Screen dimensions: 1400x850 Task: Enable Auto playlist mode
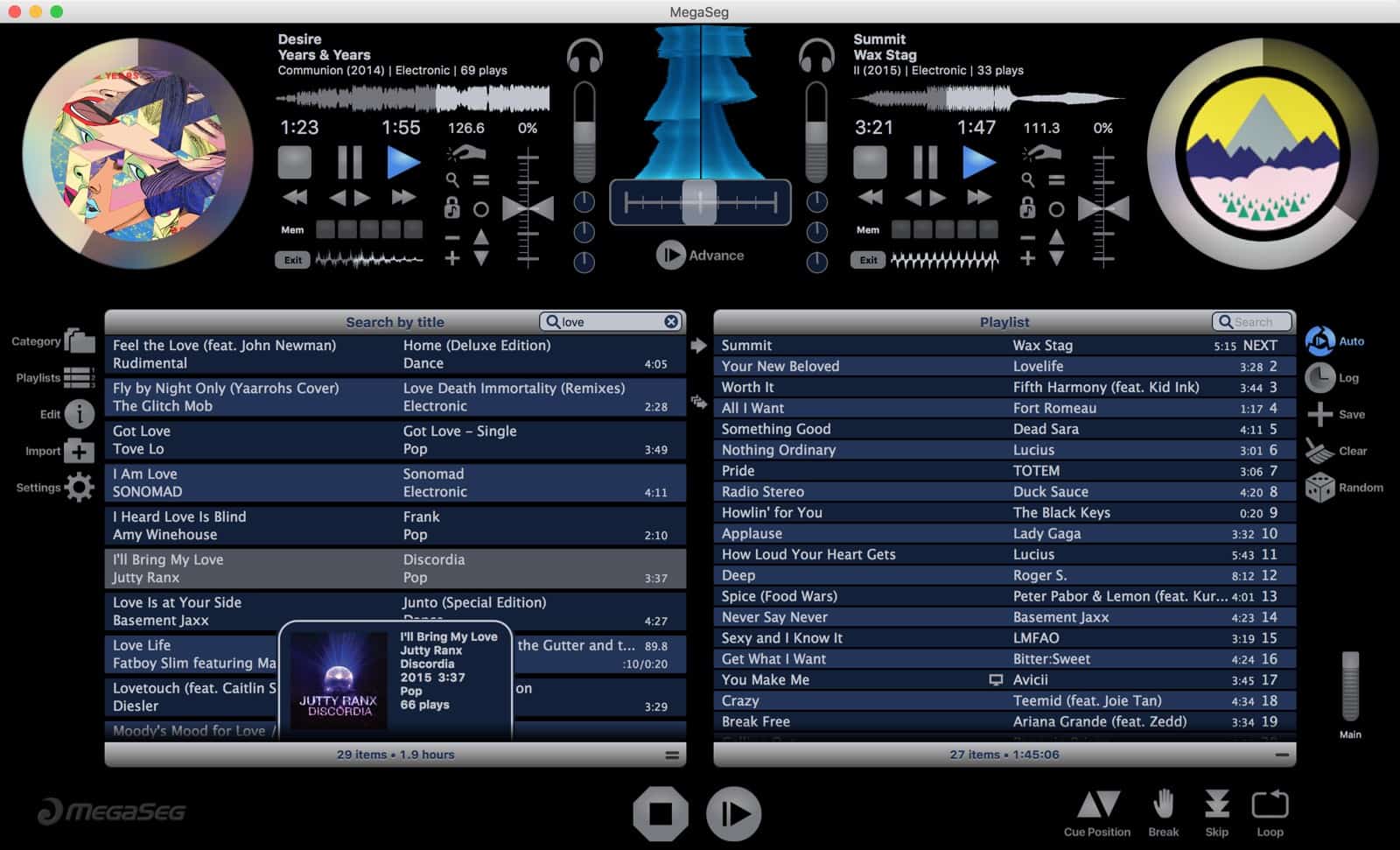[1319, 341]
